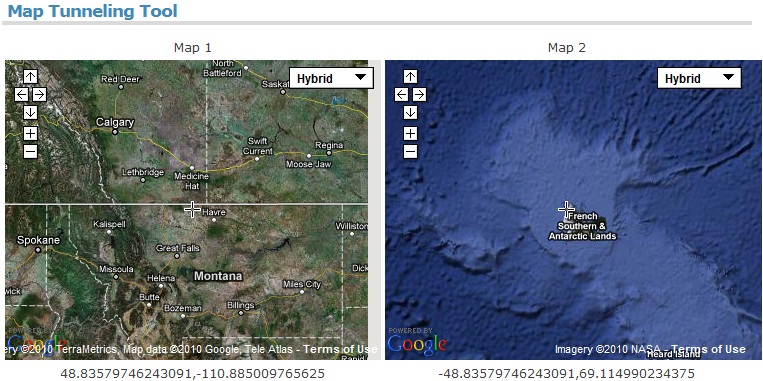763x381 pixels.
Task: Zoom in on Map 2 with plus
Action: click(x=410, y=133)
